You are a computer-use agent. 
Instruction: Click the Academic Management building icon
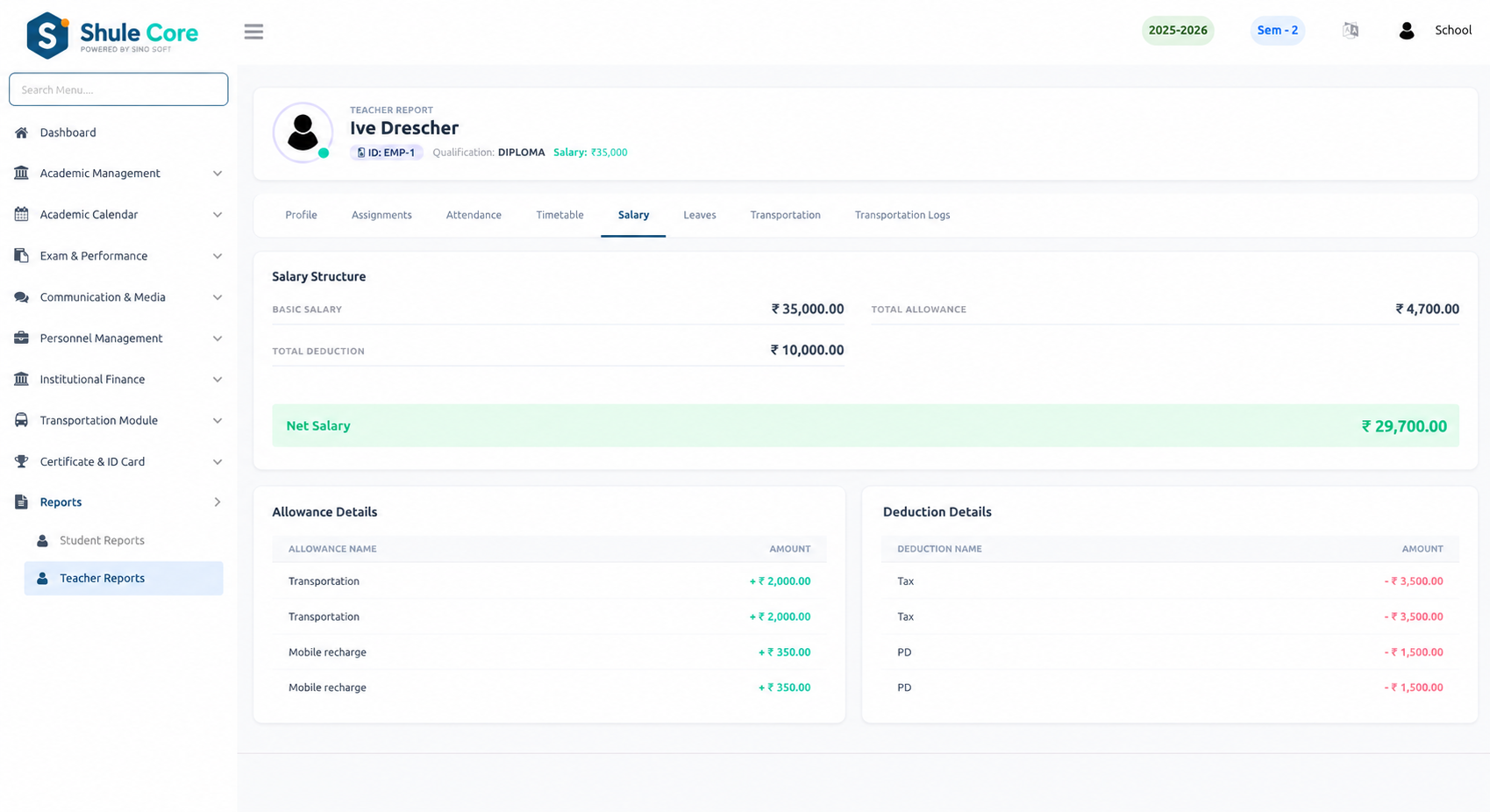[x=21, y=173]
